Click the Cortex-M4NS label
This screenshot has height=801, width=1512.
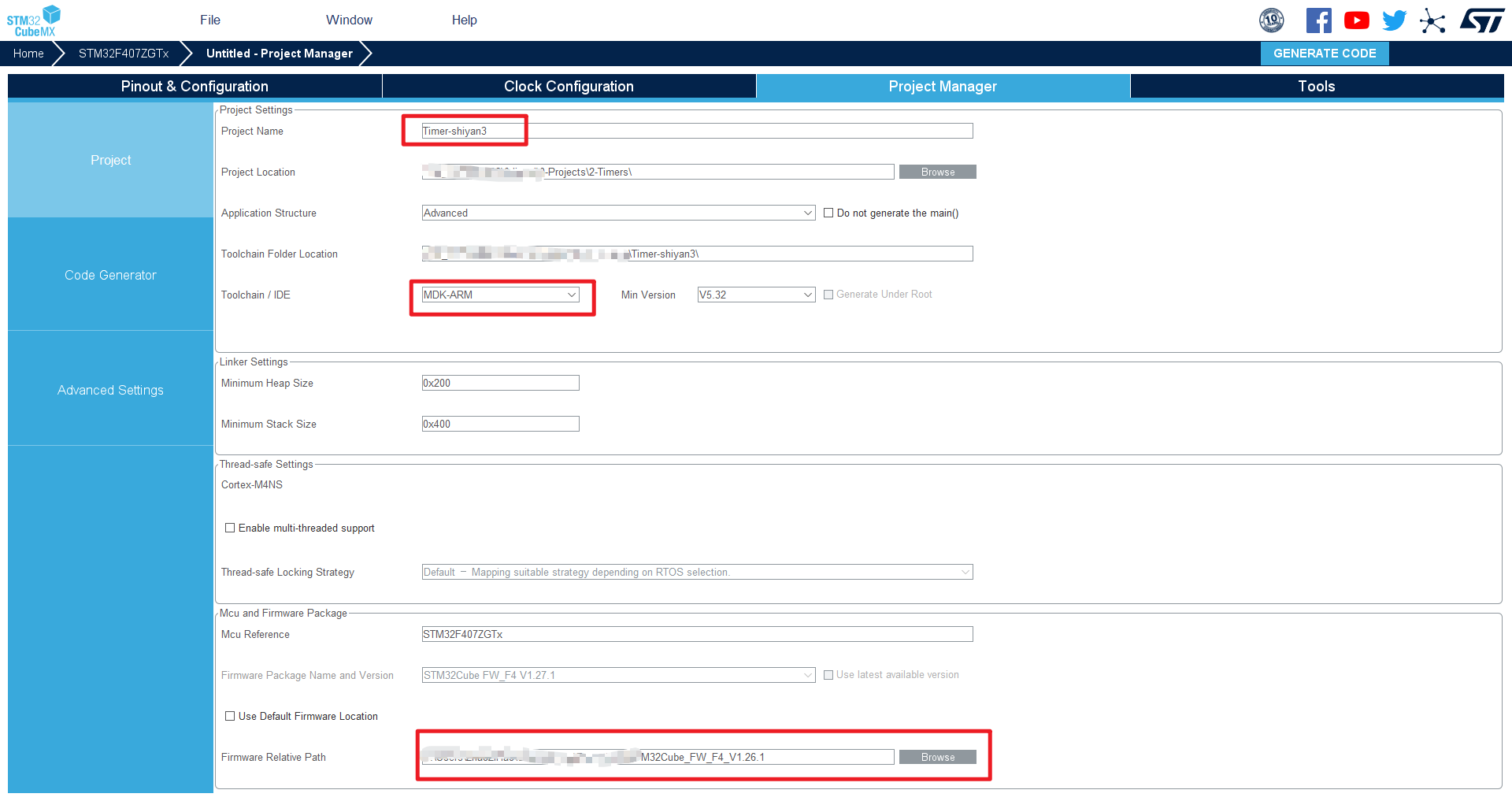pyautogui.click(x=252, y=485)
